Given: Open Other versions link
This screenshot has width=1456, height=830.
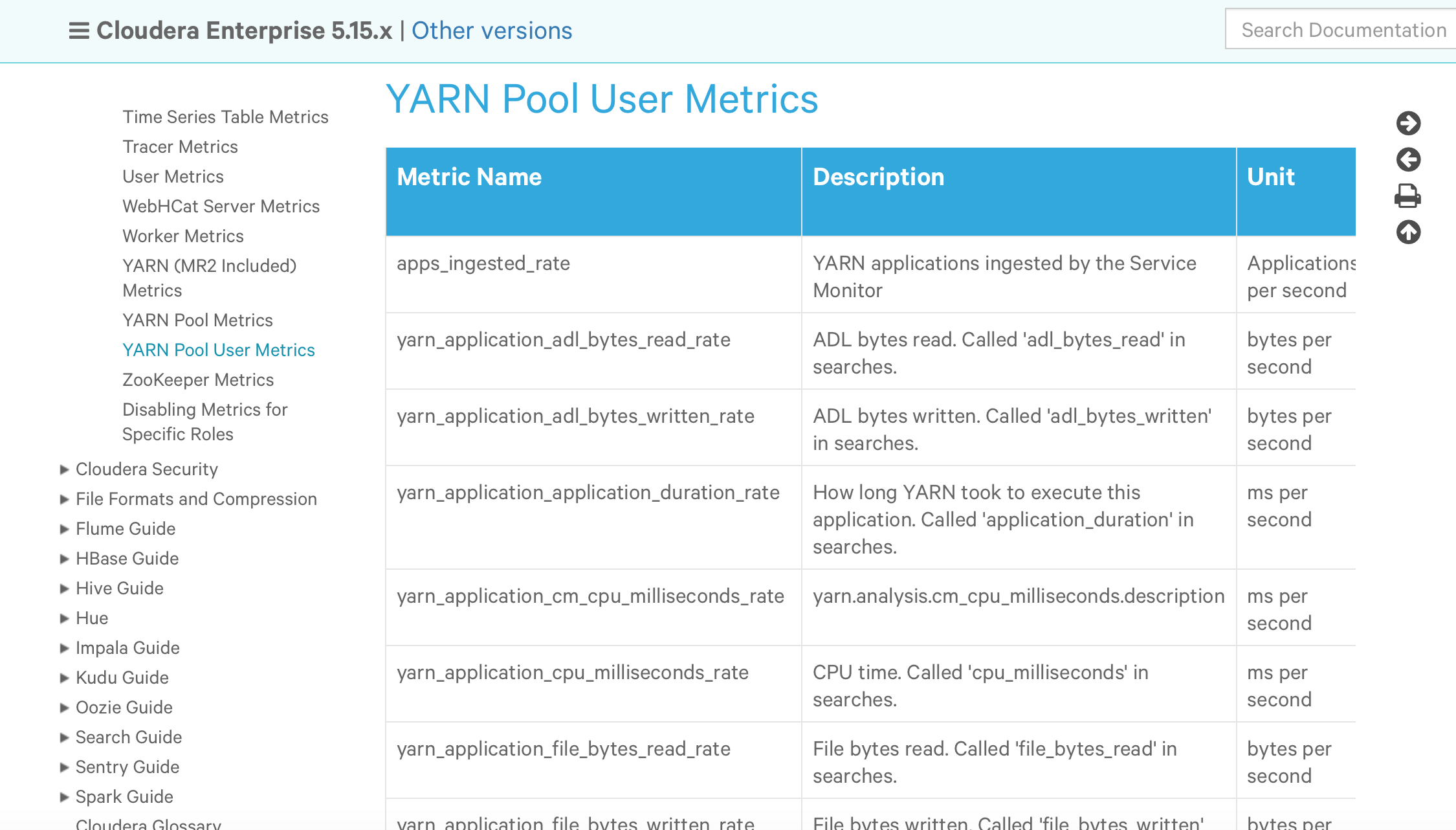Looking at the screenshot, I should pos(492,30).
